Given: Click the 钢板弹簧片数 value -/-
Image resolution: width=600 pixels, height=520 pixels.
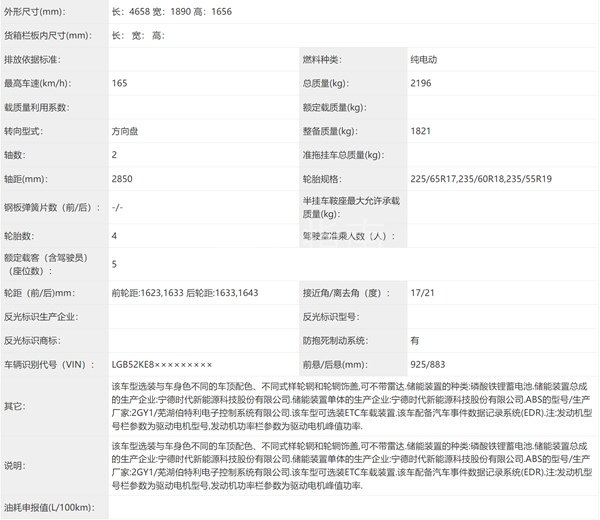Looking at the screenshot, I should pyautogui.click(x=118, y=208).
